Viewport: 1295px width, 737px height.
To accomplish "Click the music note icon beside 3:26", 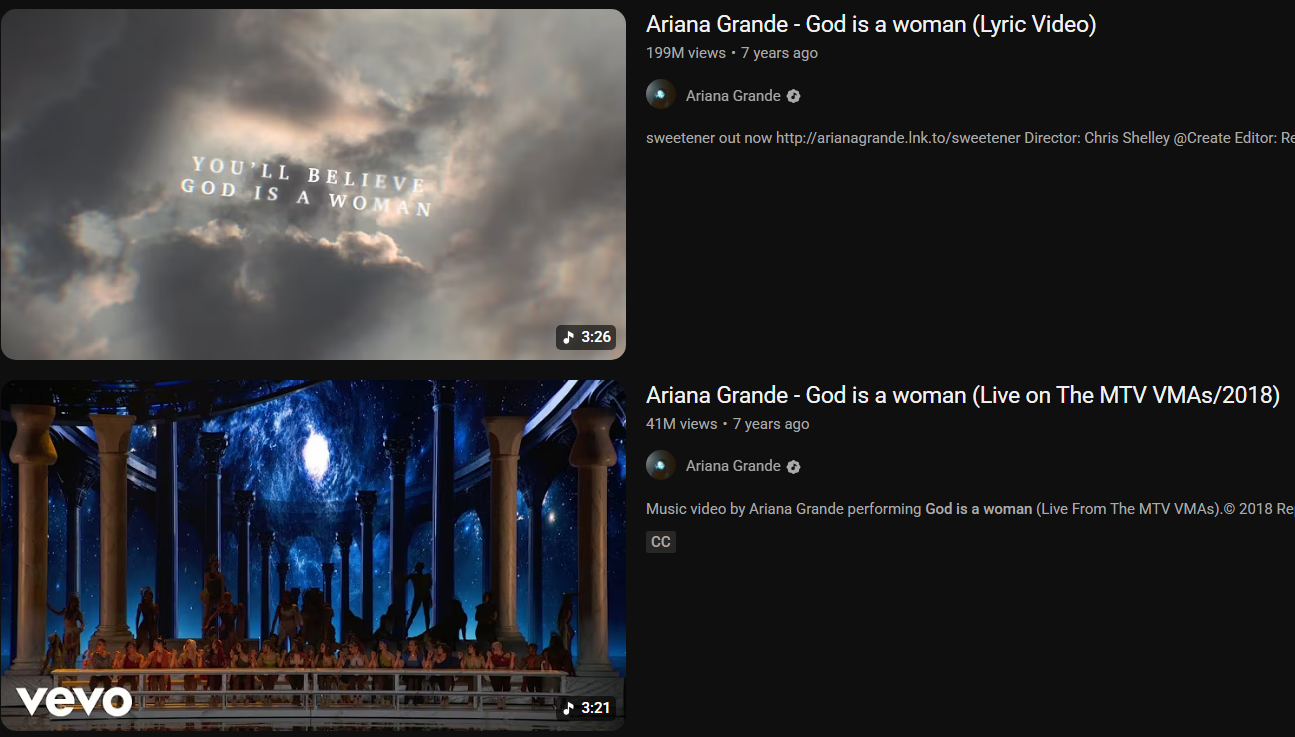I will 569,337.
